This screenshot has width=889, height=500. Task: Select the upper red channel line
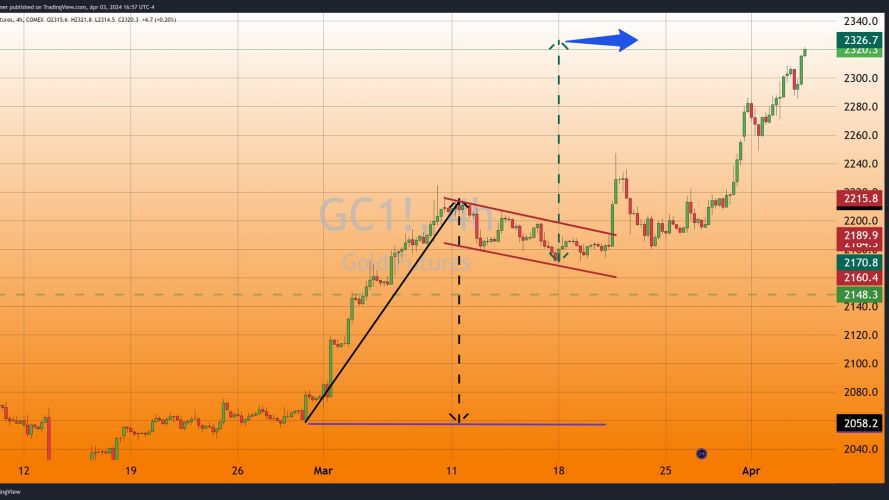530,216
